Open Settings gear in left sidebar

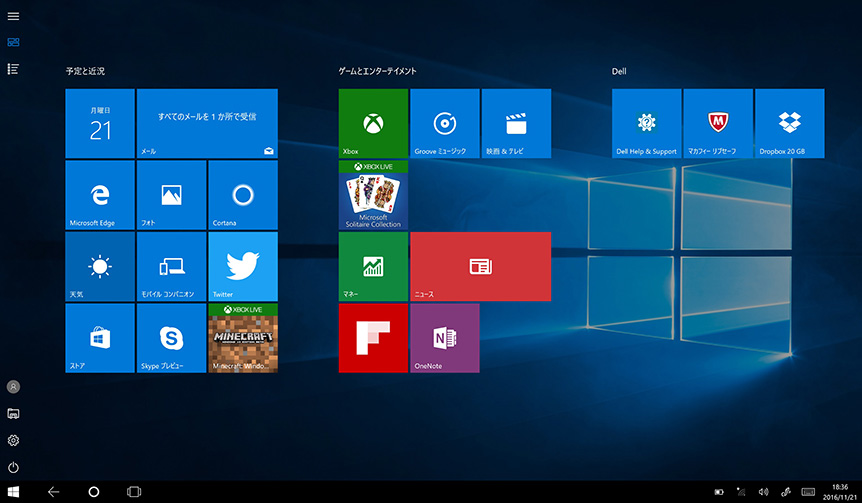click(x=13, y=440)
